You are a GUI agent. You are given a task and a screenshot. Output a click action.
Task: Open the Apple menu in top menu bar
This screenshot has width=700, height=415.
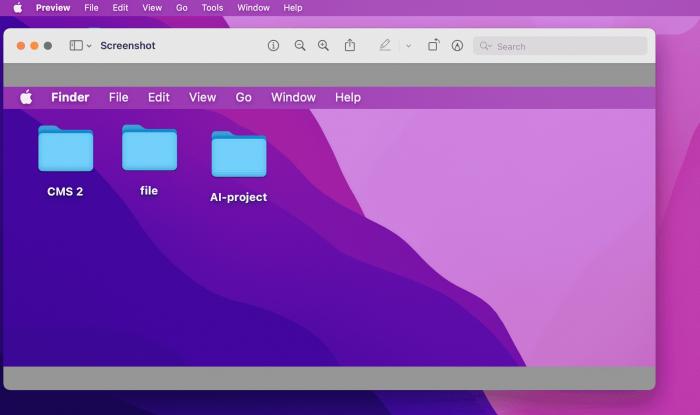(18, 8)
